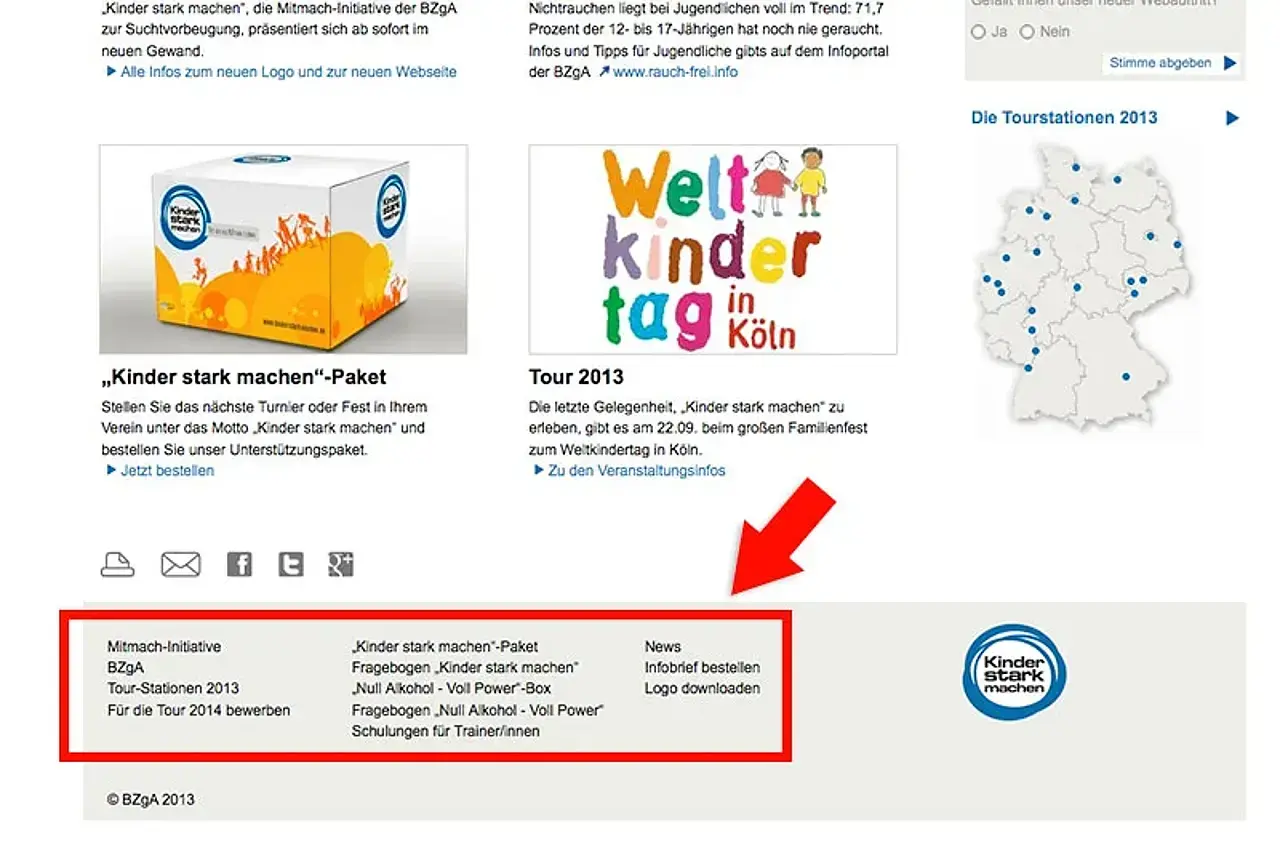Share on Facebook icon
The height and width of the screenshot is (850, 1280).
coord(239,565)
